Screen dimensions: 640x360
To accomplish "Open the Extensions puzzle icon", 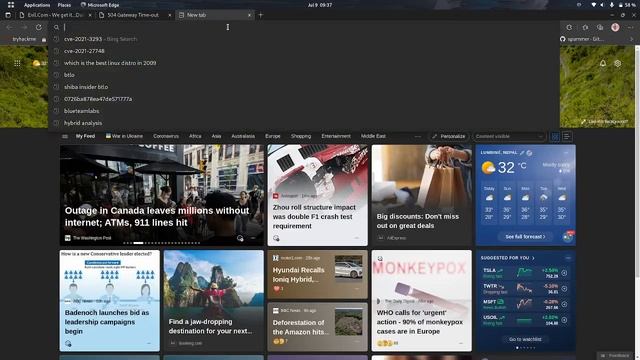I will point(585,27).
